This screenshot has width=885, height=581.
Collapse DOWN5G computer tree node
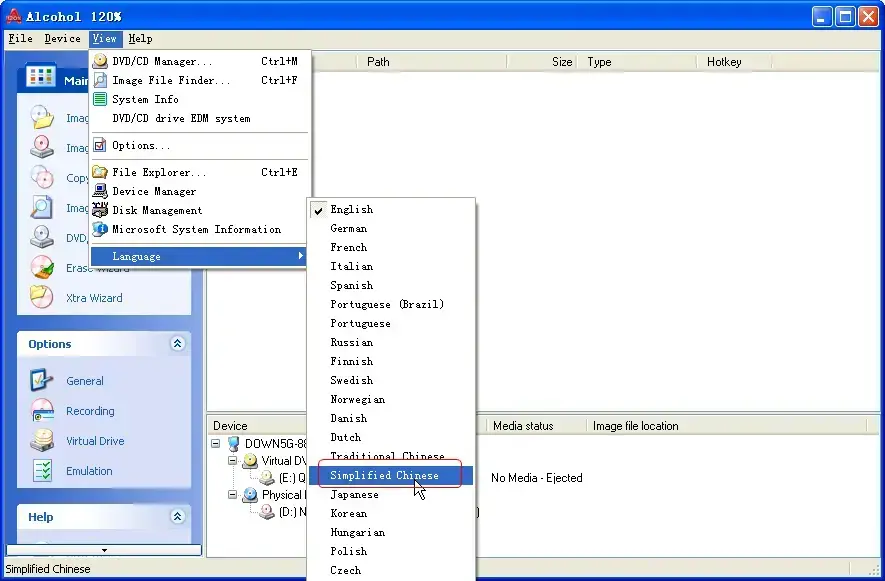[216, 443]
